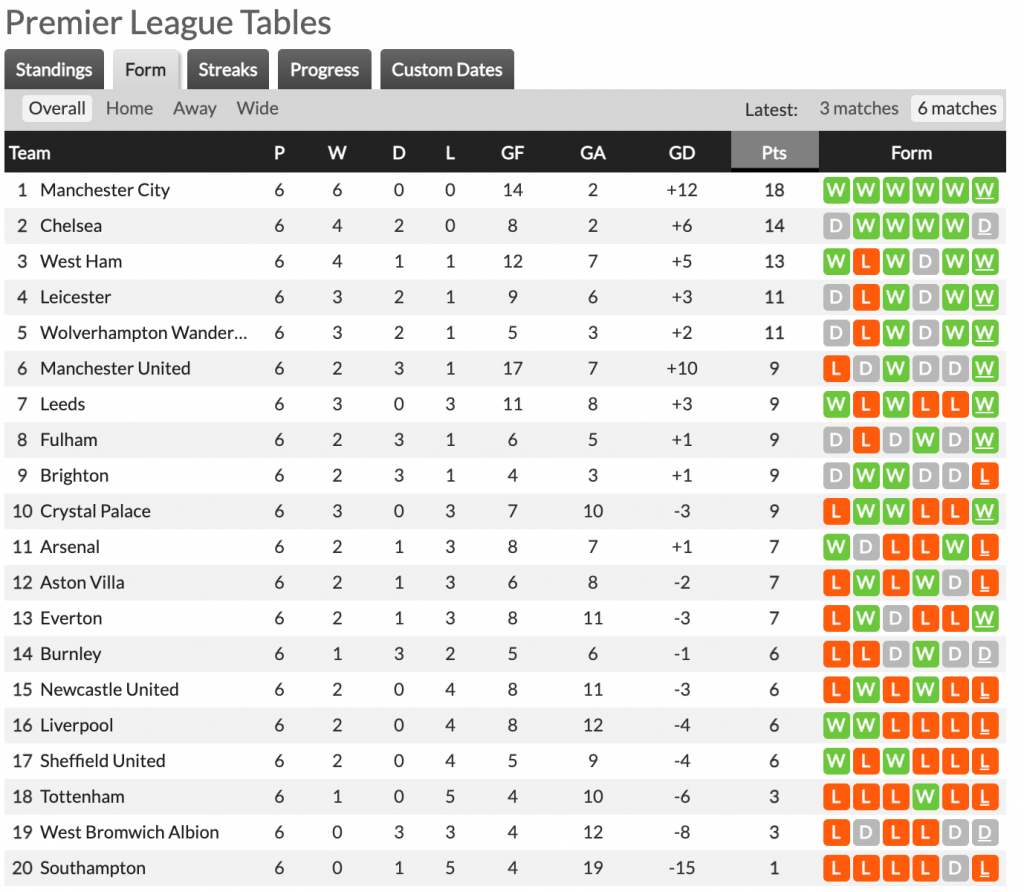Open the Streaks tab
This screenshot has width=1024, height=892.
pyautogui.click(x=228, y=69)
